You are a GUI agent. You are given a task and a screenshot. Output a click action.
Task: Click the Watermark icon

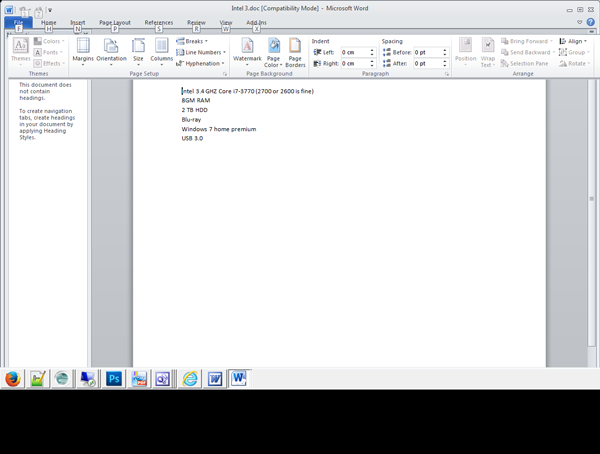coord(247,51)
